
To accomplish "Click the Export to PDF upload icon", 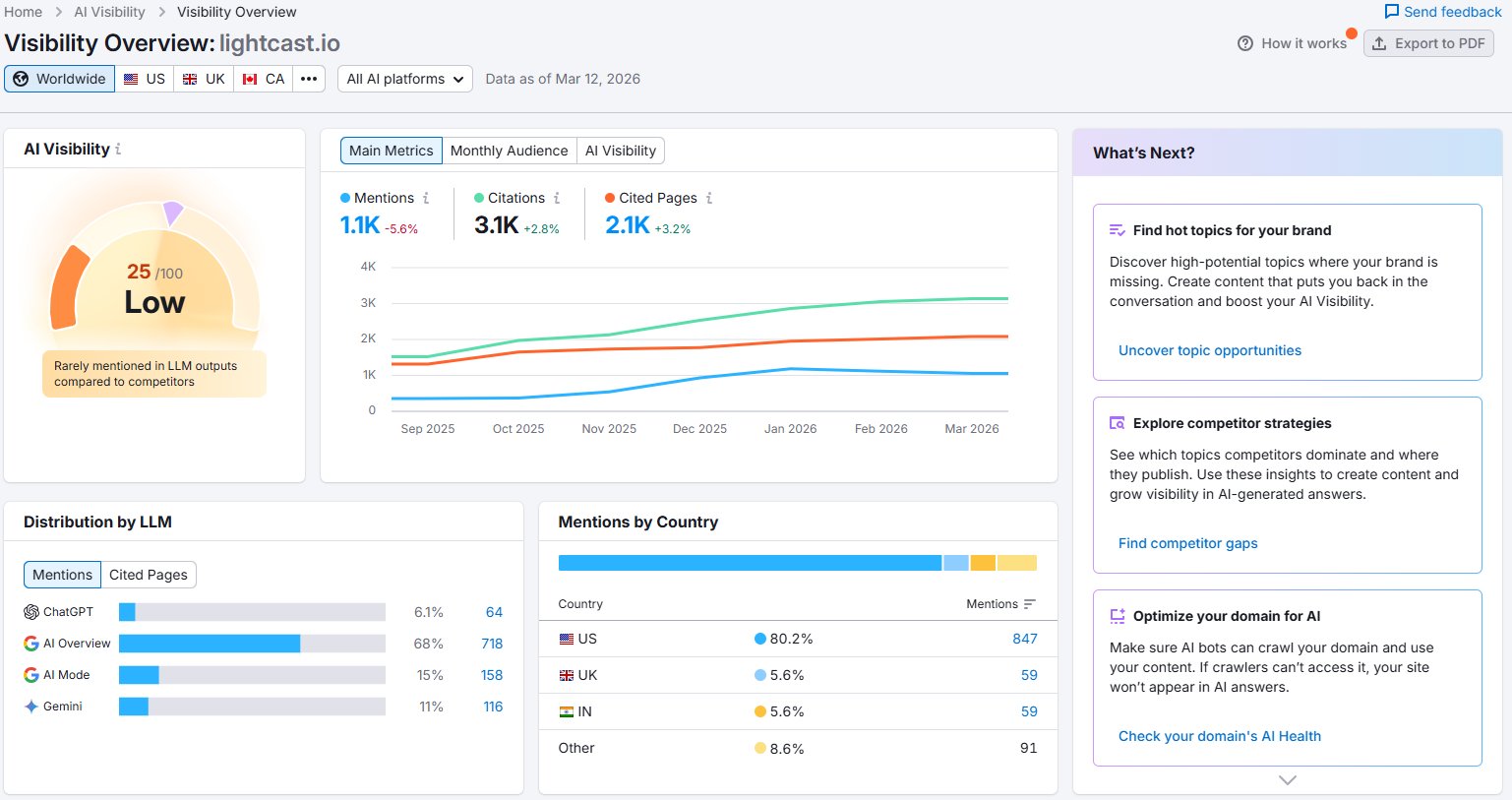I will coord(1379,43).
